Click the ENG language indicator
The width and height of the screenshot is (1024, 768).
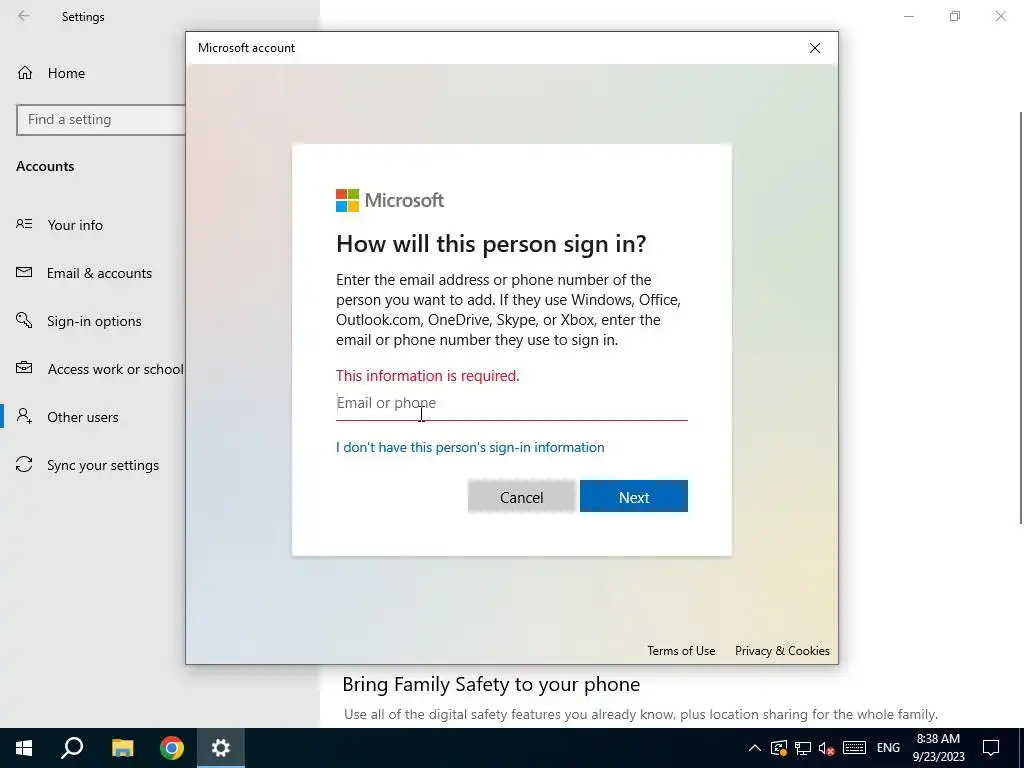tap(888, 748)
